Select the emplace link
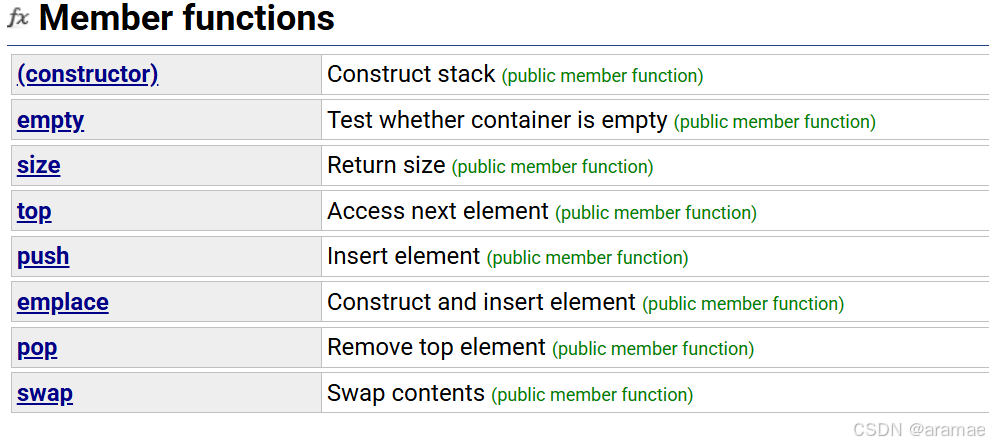 click(62, 302)
